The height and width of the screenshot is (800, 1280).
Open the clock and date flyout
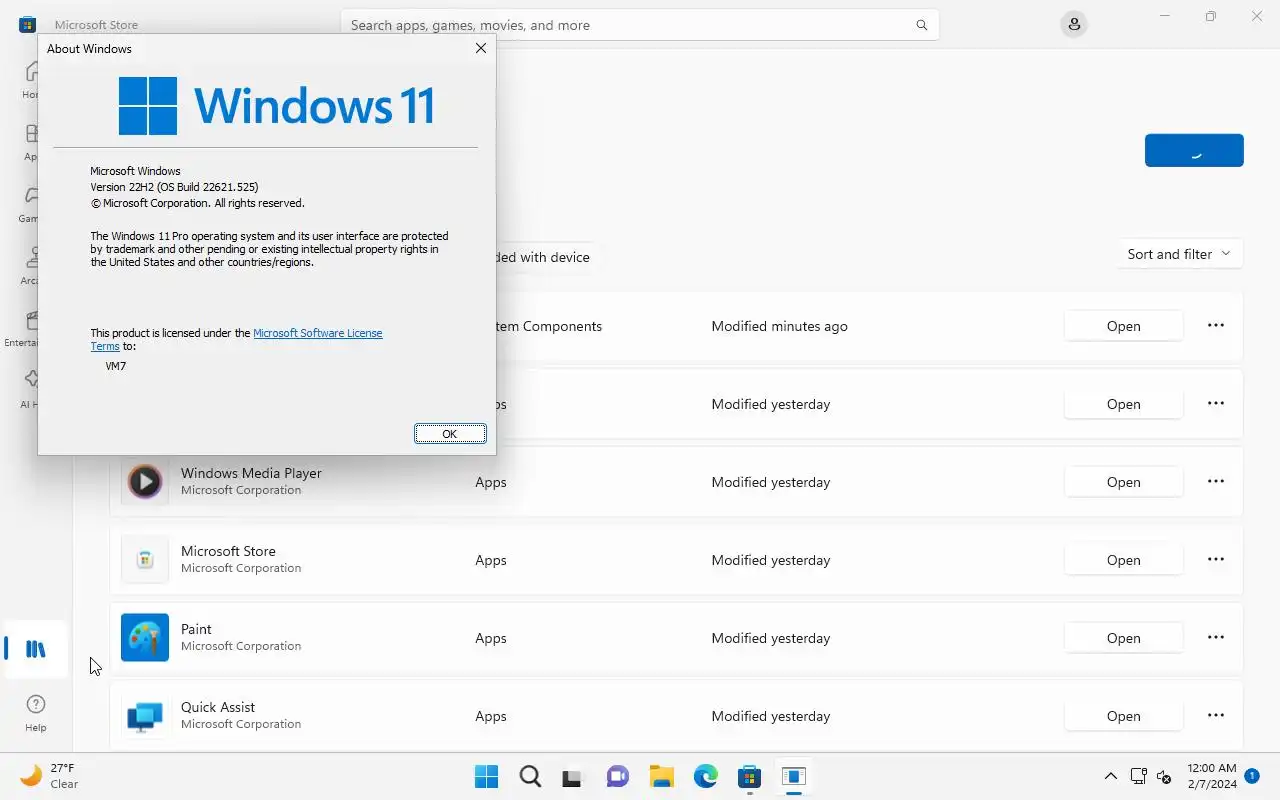pos(1212,776)
